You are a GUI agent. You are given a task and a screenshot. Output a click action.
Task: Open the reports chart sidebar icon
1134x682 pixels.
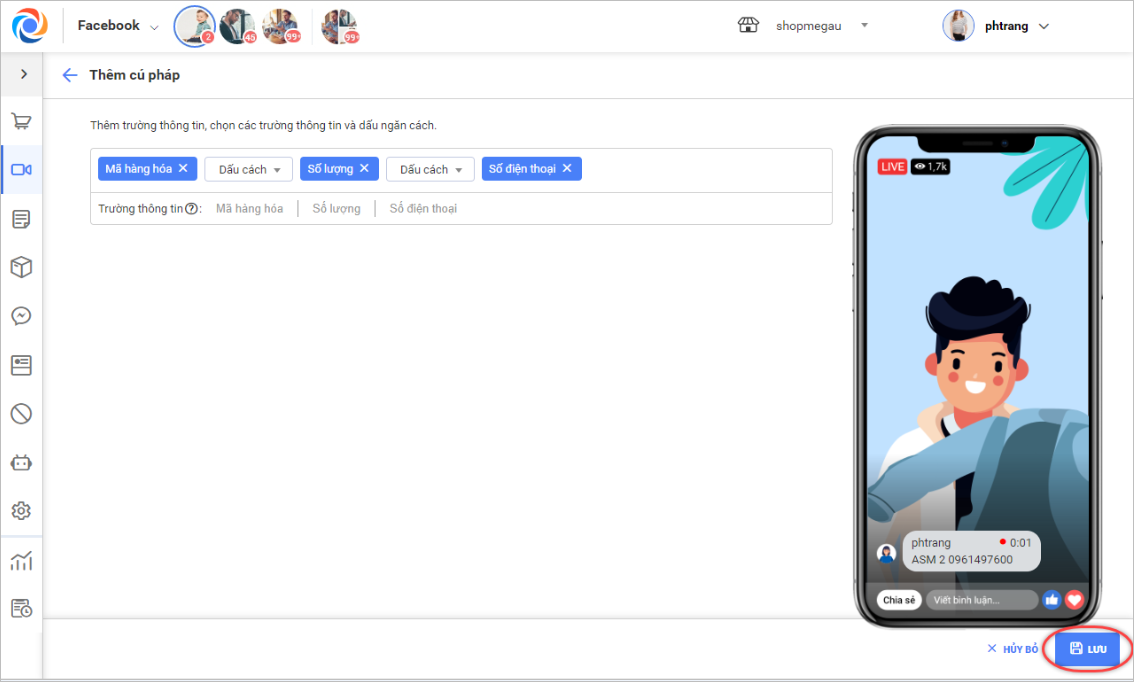[21, 560]
